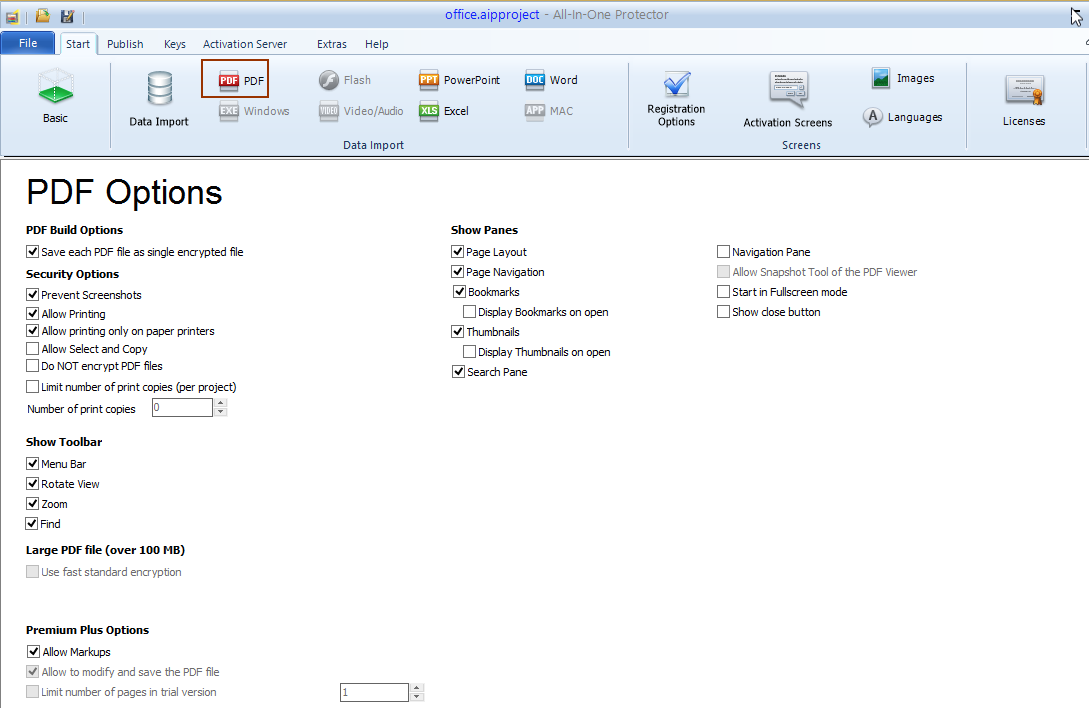Select the Word import icon

534,81
